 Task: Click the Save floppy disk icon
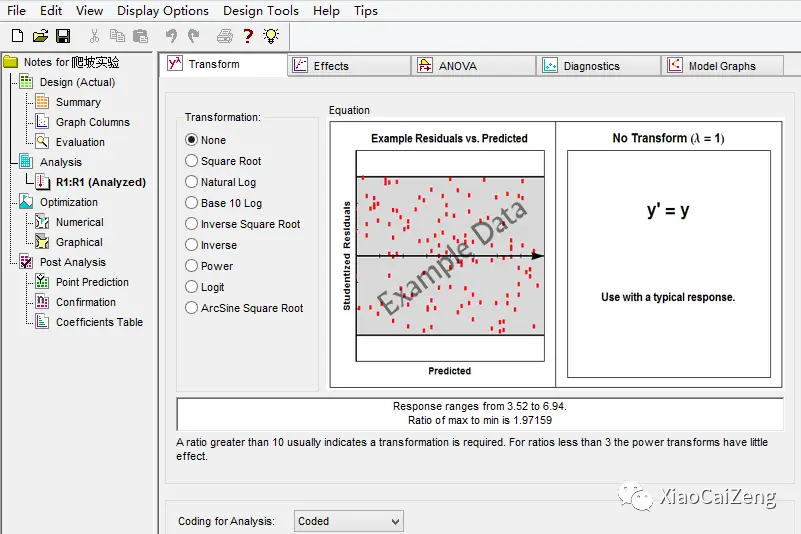coord(63,36)
